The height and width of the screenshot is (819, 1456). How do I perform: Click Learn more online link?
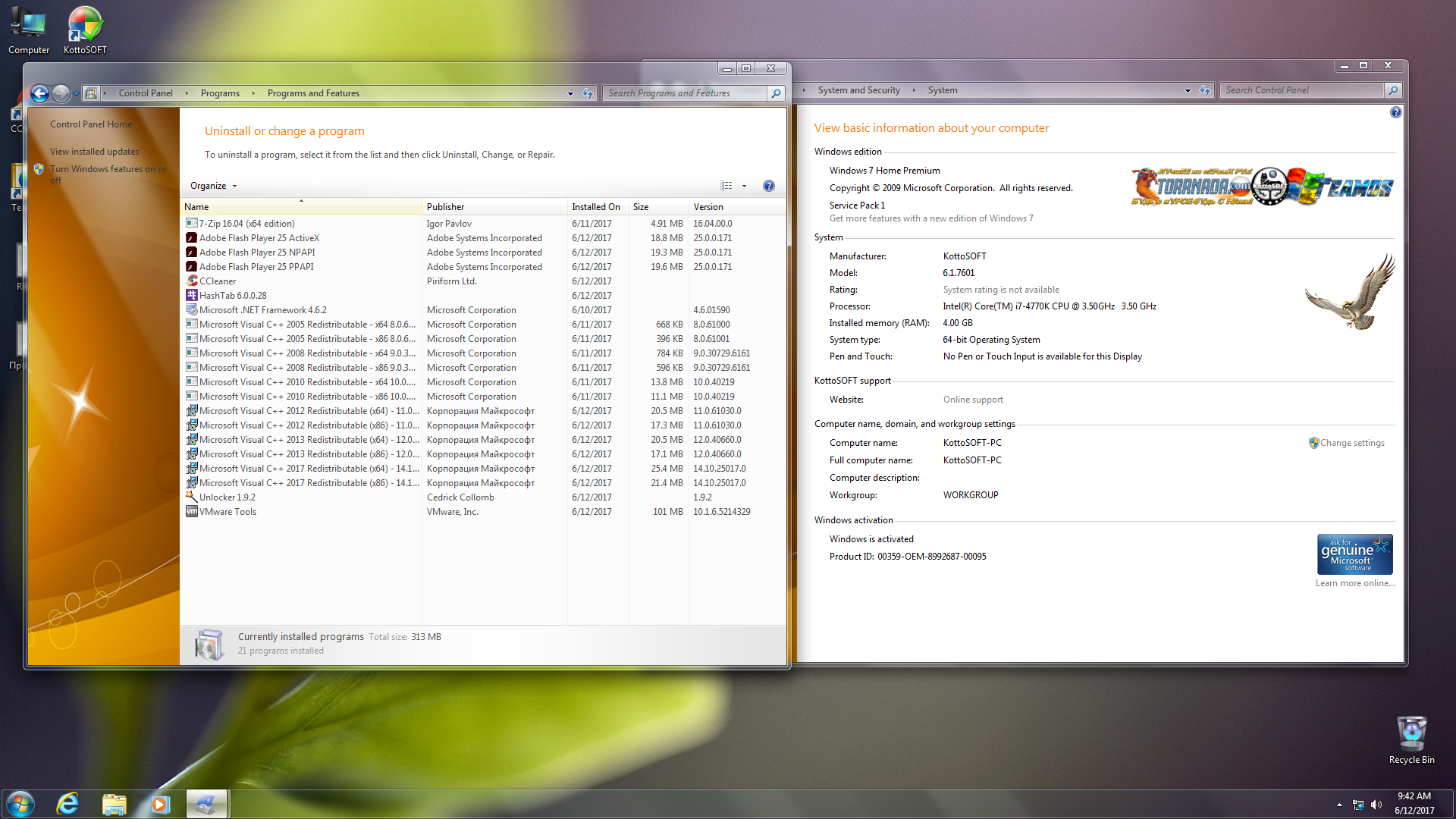(x=1354, y=583)
